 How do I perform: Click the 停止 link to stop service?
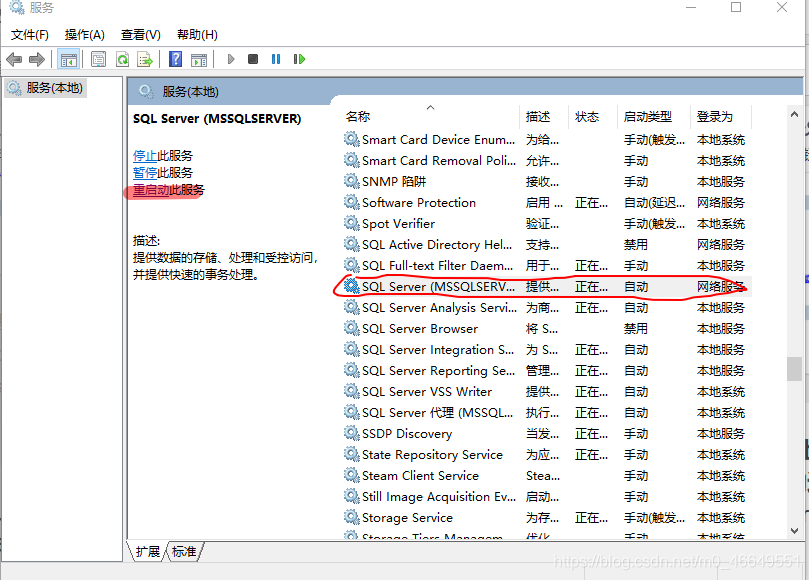[145, 156]
